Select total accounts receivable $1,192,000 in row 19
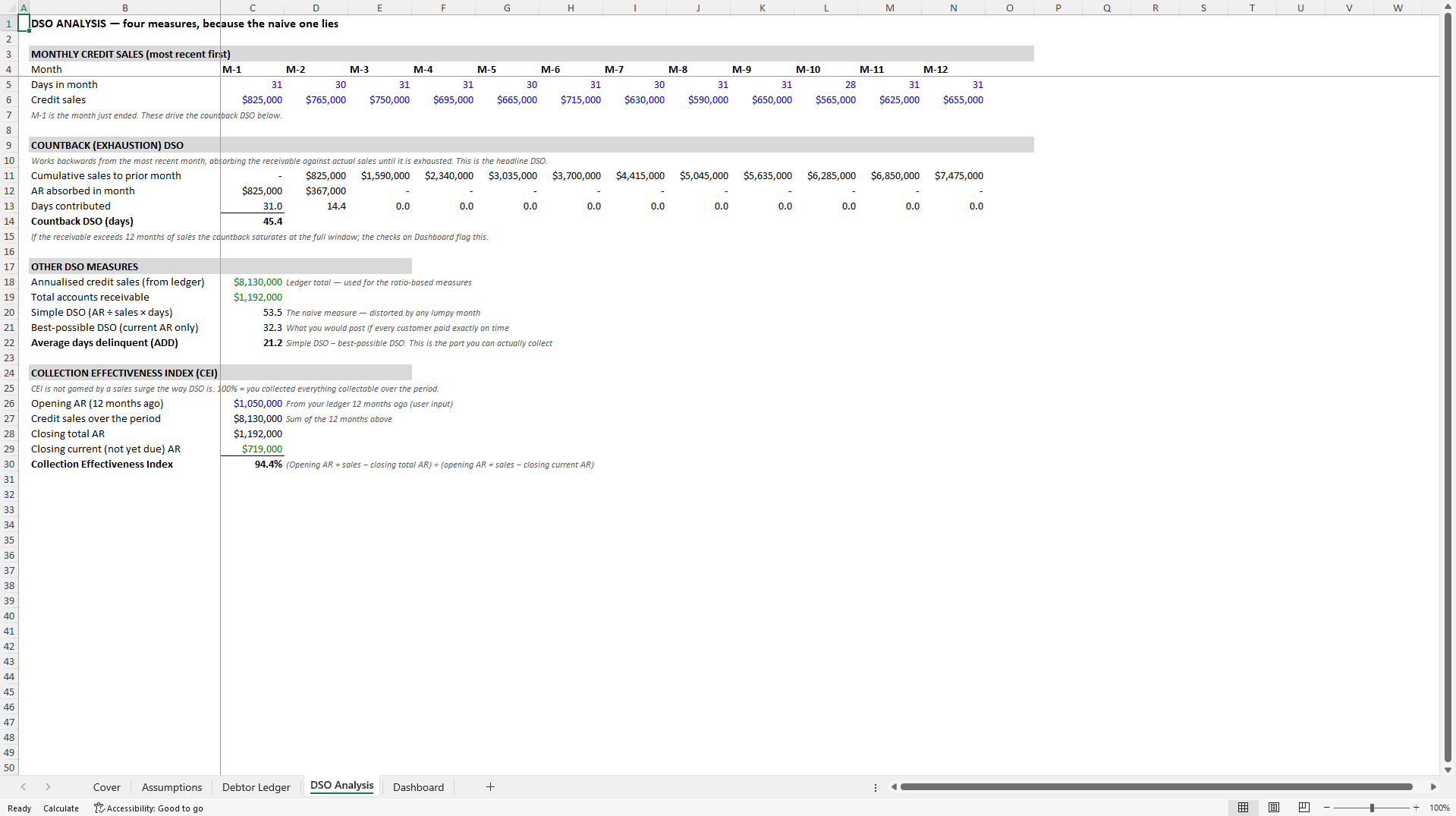This screenshot has width=1456, height=816. point(252,297)
